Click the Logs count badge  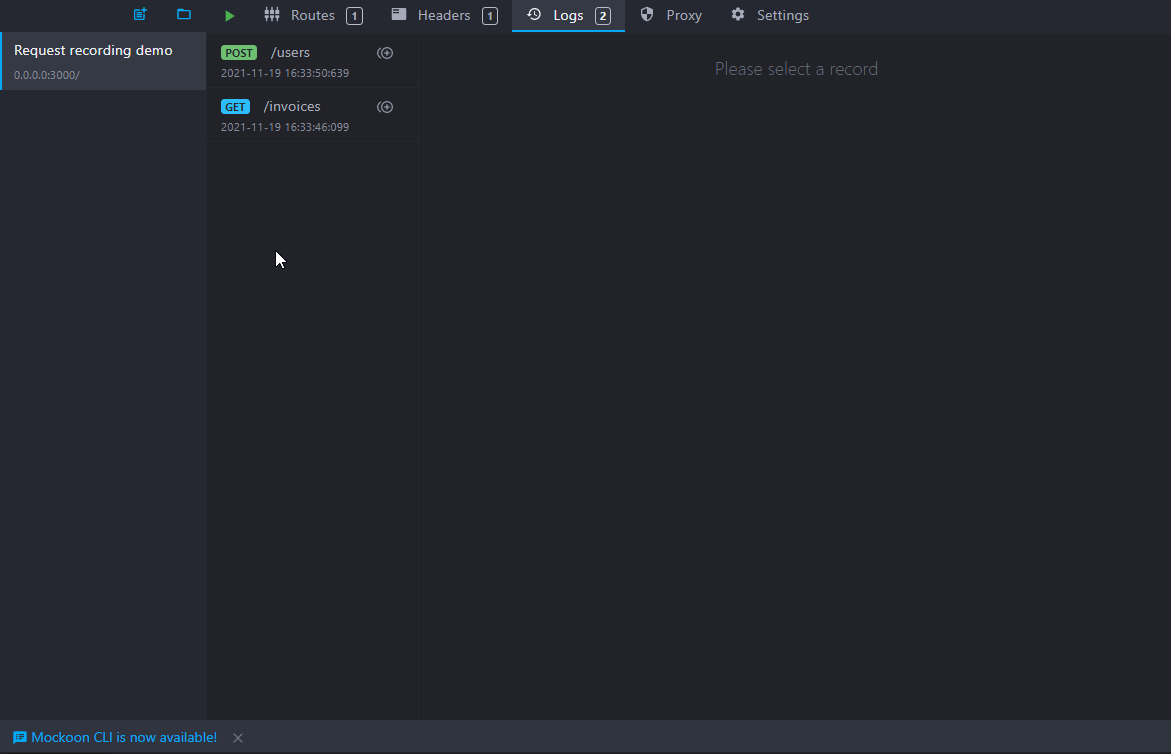[602, 16]
